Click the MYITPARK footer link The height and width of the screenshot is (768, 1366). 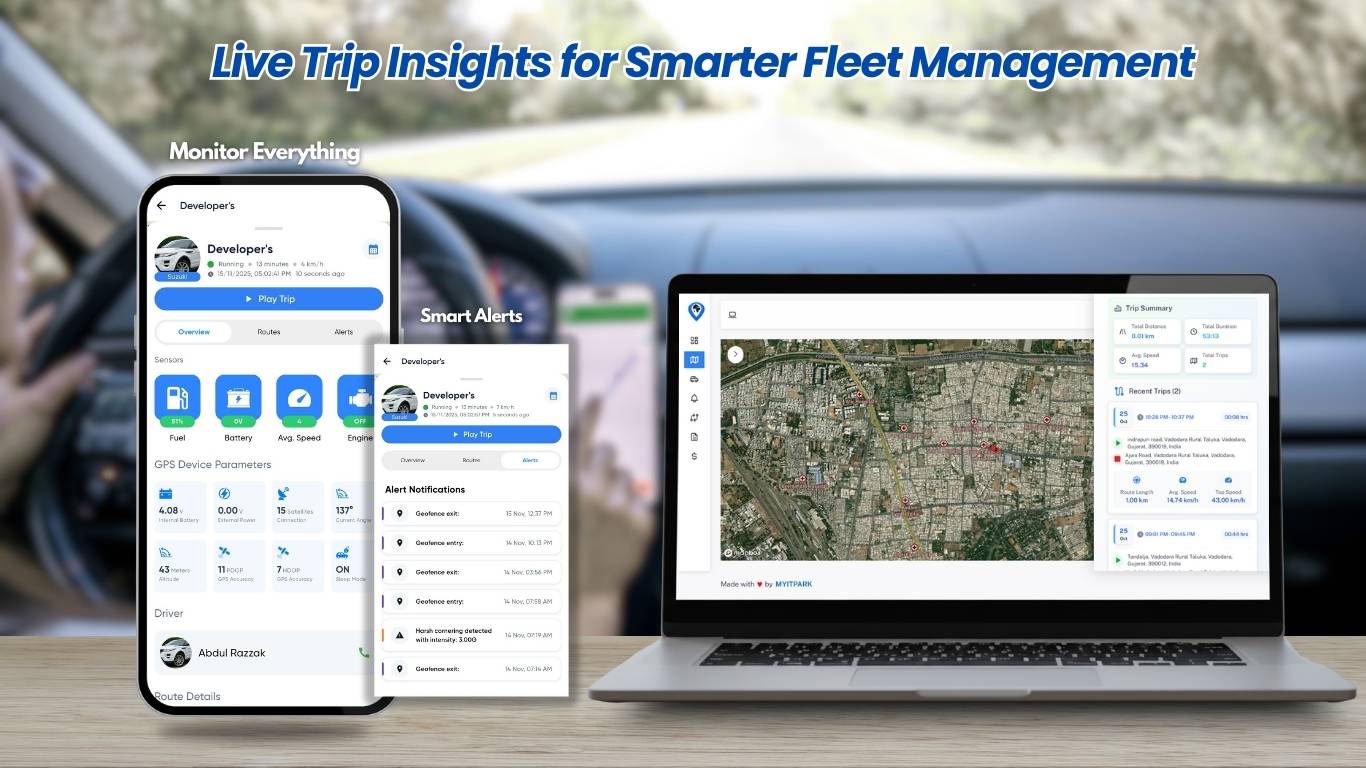[794, 584]
